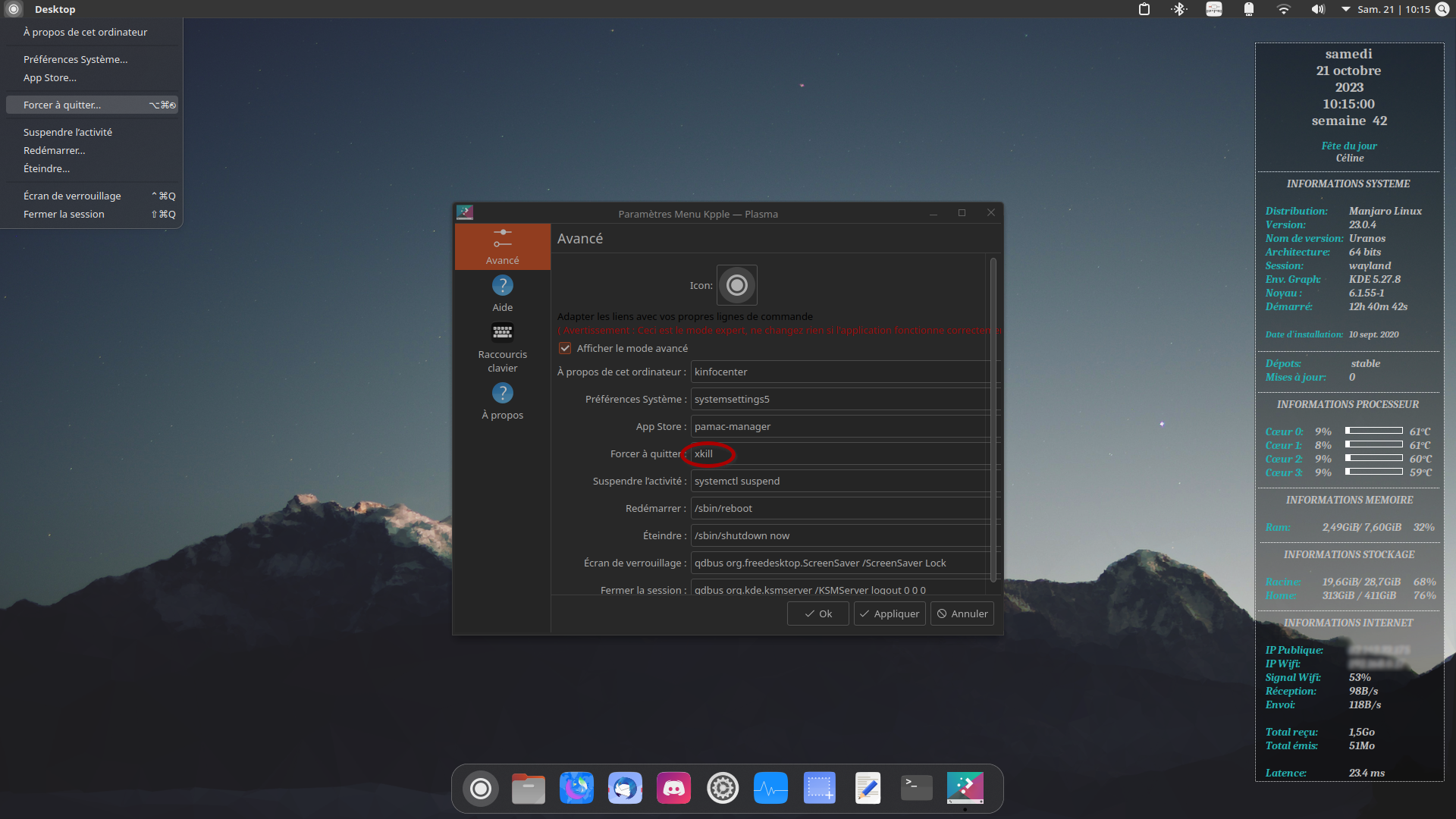The width and height of the screenshot is (1456, 819).
Task: Open the Kpple menu launcher in top-left corner
Action: click(x=13, y=9)
